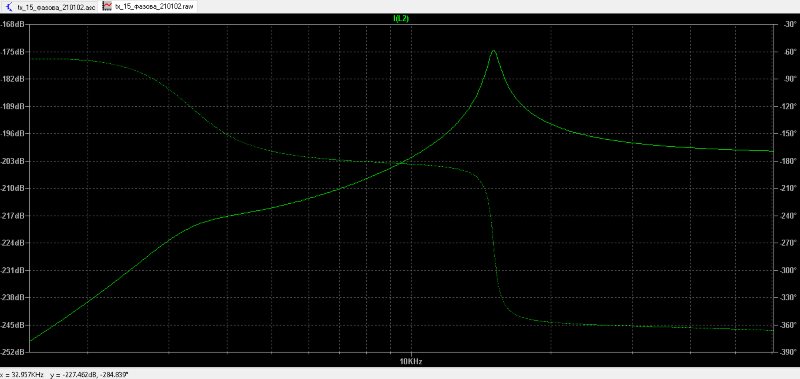Click the -252dB left axis label
The image size is (800, 379).
tap(14, 352)
